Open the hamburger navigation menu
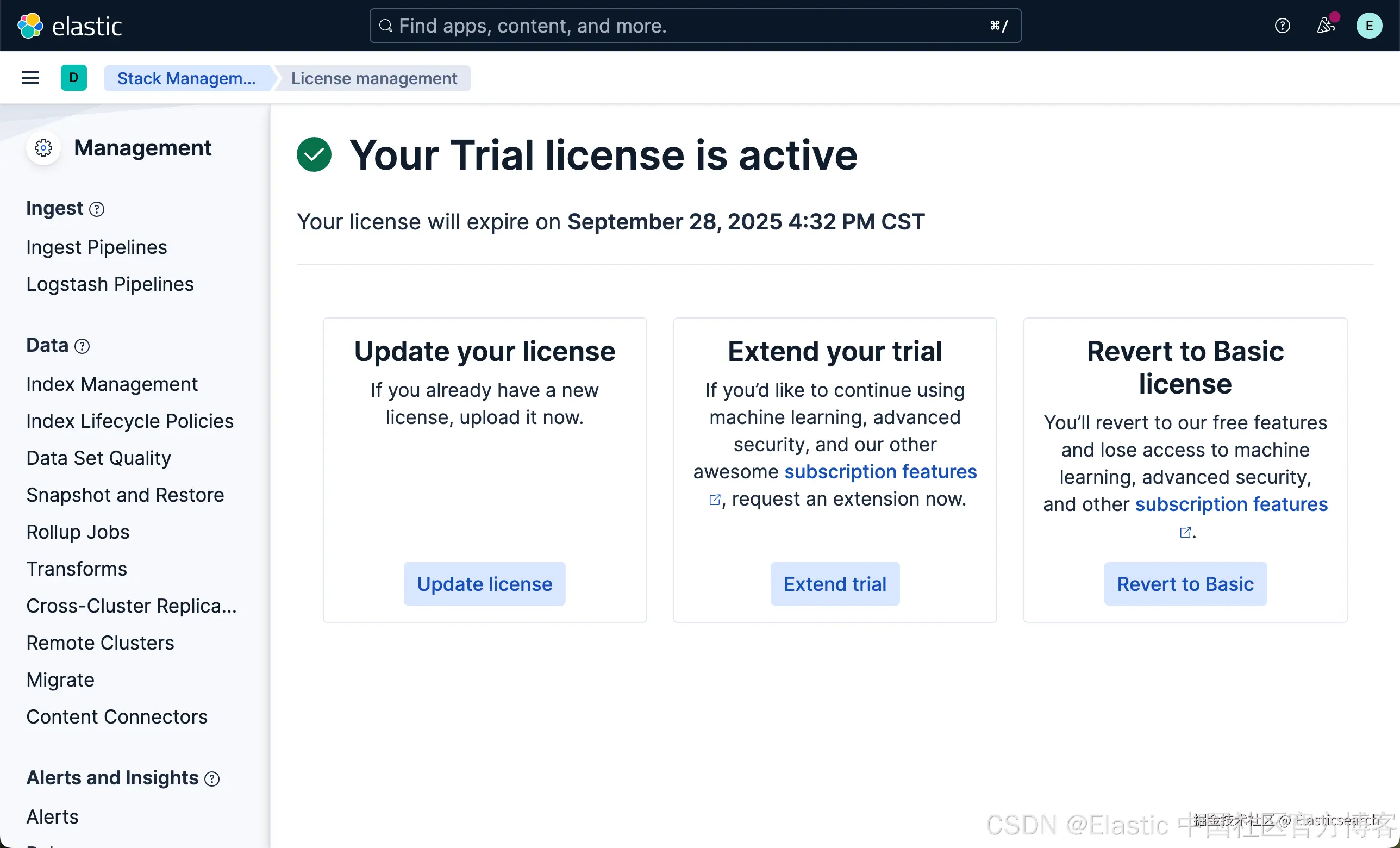 (30, 78)
